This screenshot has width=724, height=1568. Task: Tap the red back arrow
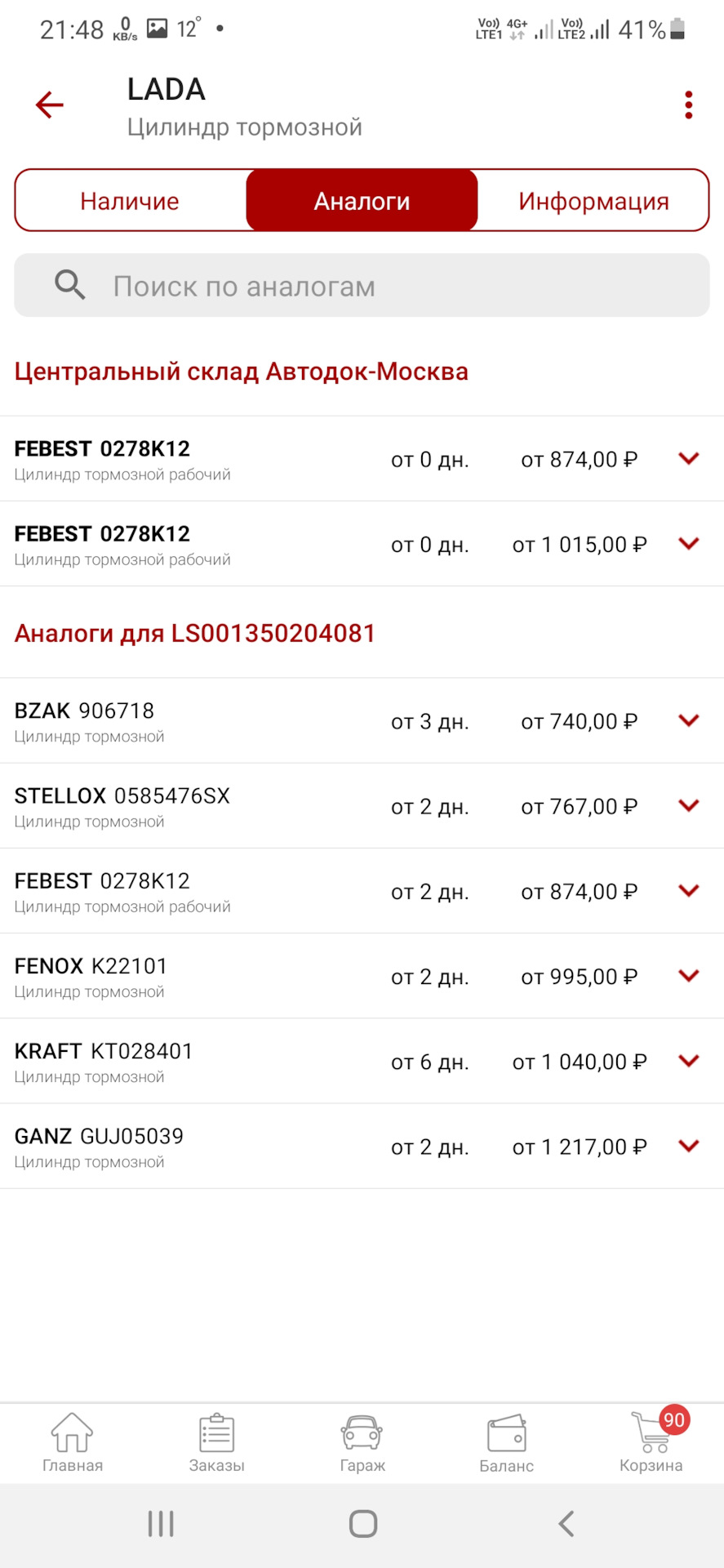click(50, 105)
